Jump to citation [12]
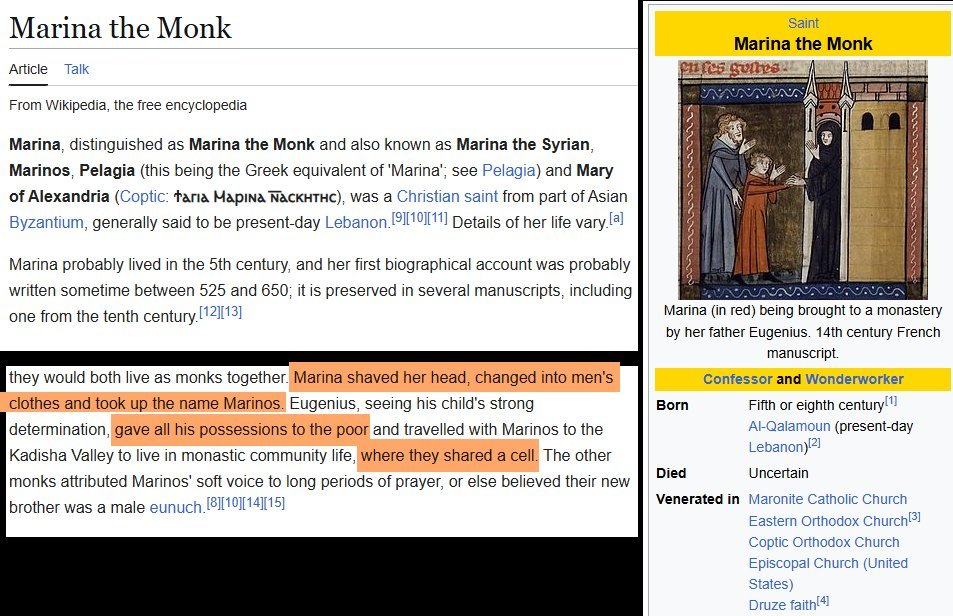953x616 pixels. 210,312
